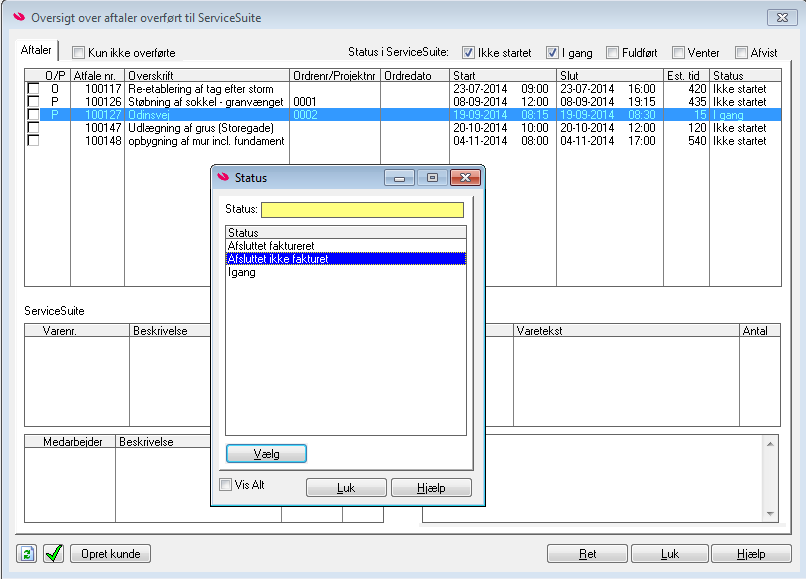This screenshot has height=579, width=806.
Task: Sort by Est. tid column header
Action: [686, 76]
